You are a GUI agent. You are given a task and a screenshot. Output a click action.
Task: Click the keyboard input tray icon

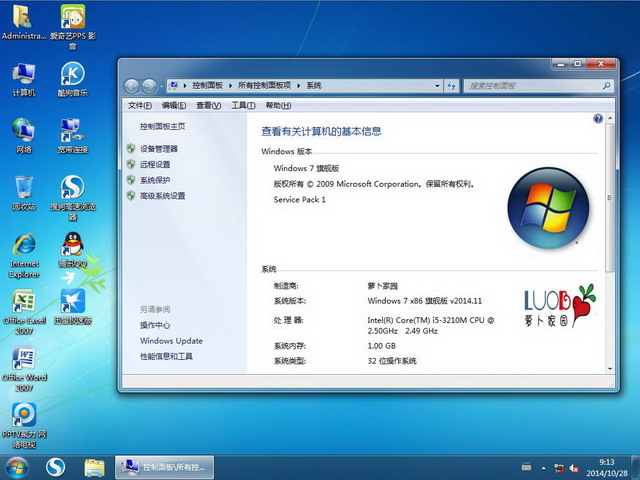click(x=527, y=466)
